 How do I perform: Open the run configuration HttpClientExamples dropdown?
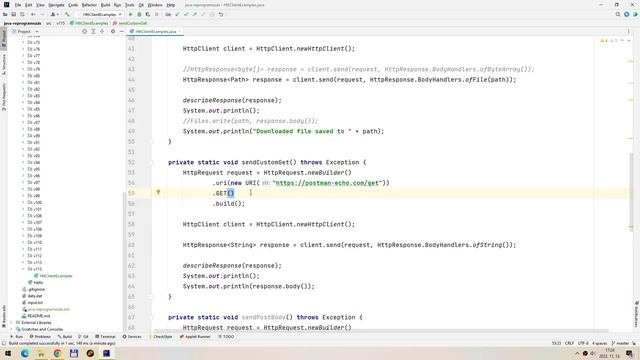(x=100, y=15)
